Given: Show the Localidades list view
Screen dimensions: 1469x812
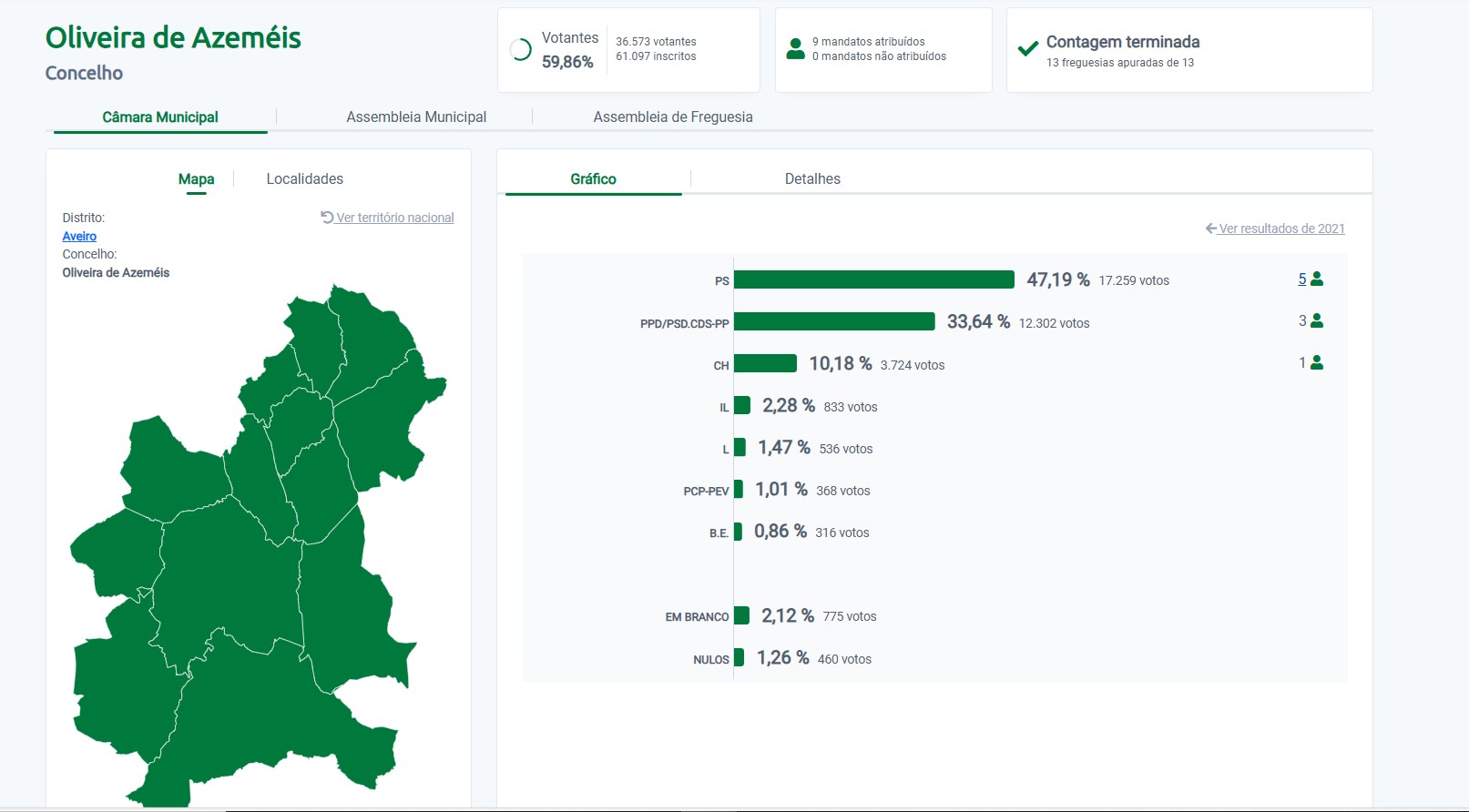Looking at the screenshot, I should 304,179.
